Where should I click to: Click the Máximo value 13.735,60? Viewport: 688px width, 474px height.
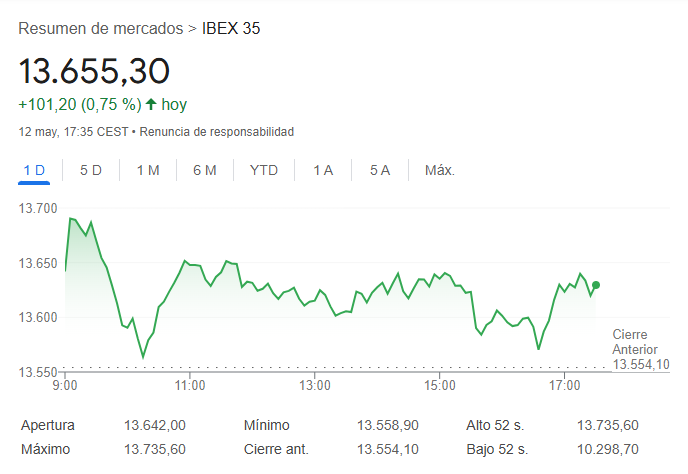click(x=155, y=449)
